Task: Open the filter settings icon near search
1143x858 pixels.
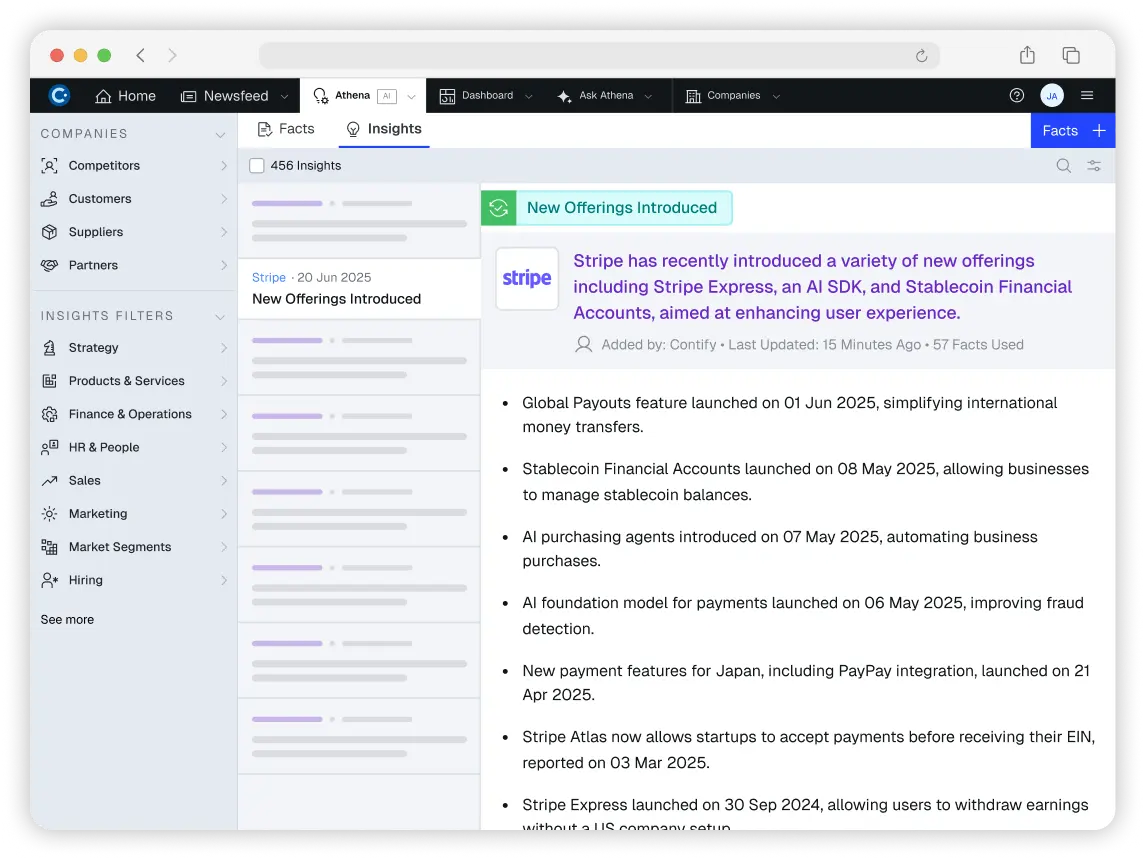Action: coord(1094,166)
